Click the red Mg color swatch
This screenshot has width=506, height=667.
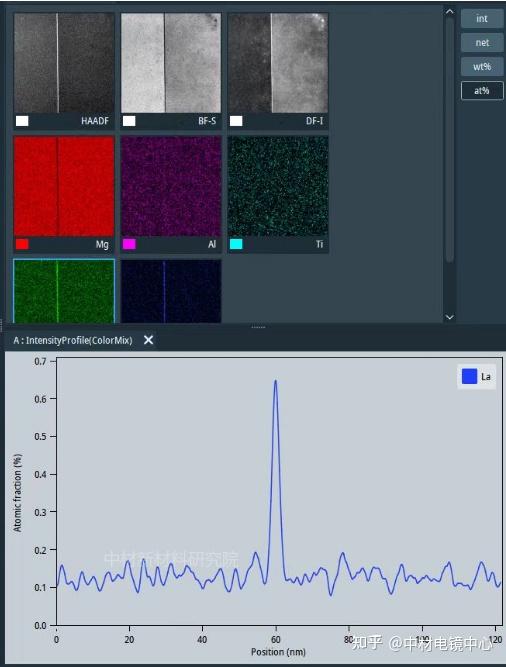(22, 244)
